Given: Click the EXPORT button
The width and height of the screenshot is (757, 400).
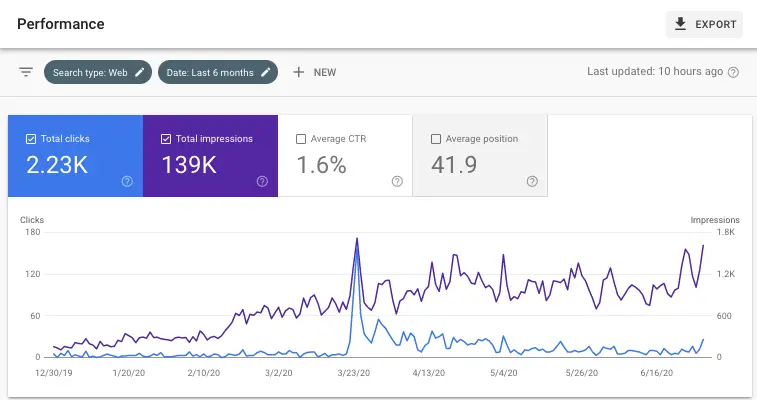Looking at the screenshot, I should coord(704,24).
